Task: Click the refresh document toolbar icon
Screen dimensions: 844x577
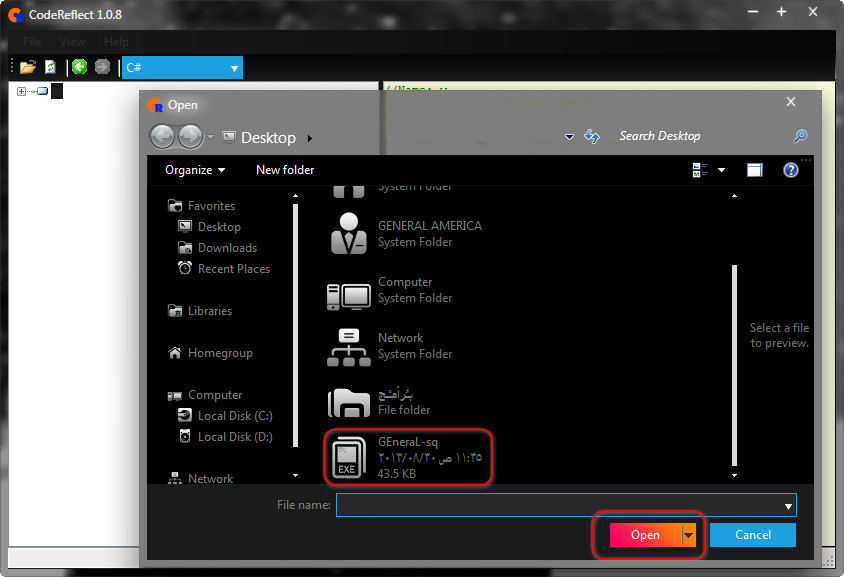Action: tap(50, 67)
